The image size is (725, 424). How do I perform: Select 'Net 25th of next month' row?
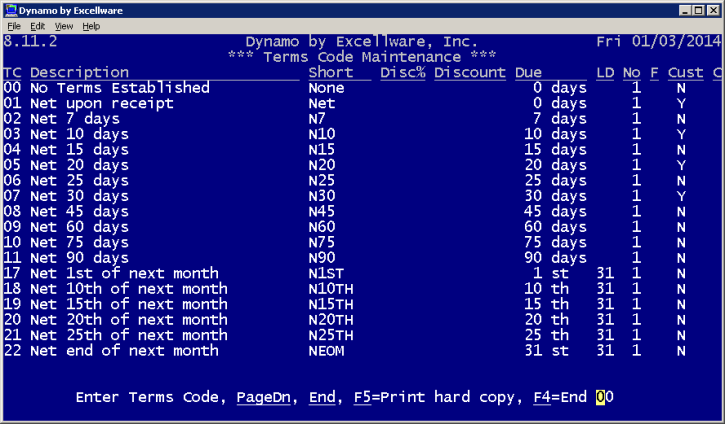coord(362,335)
